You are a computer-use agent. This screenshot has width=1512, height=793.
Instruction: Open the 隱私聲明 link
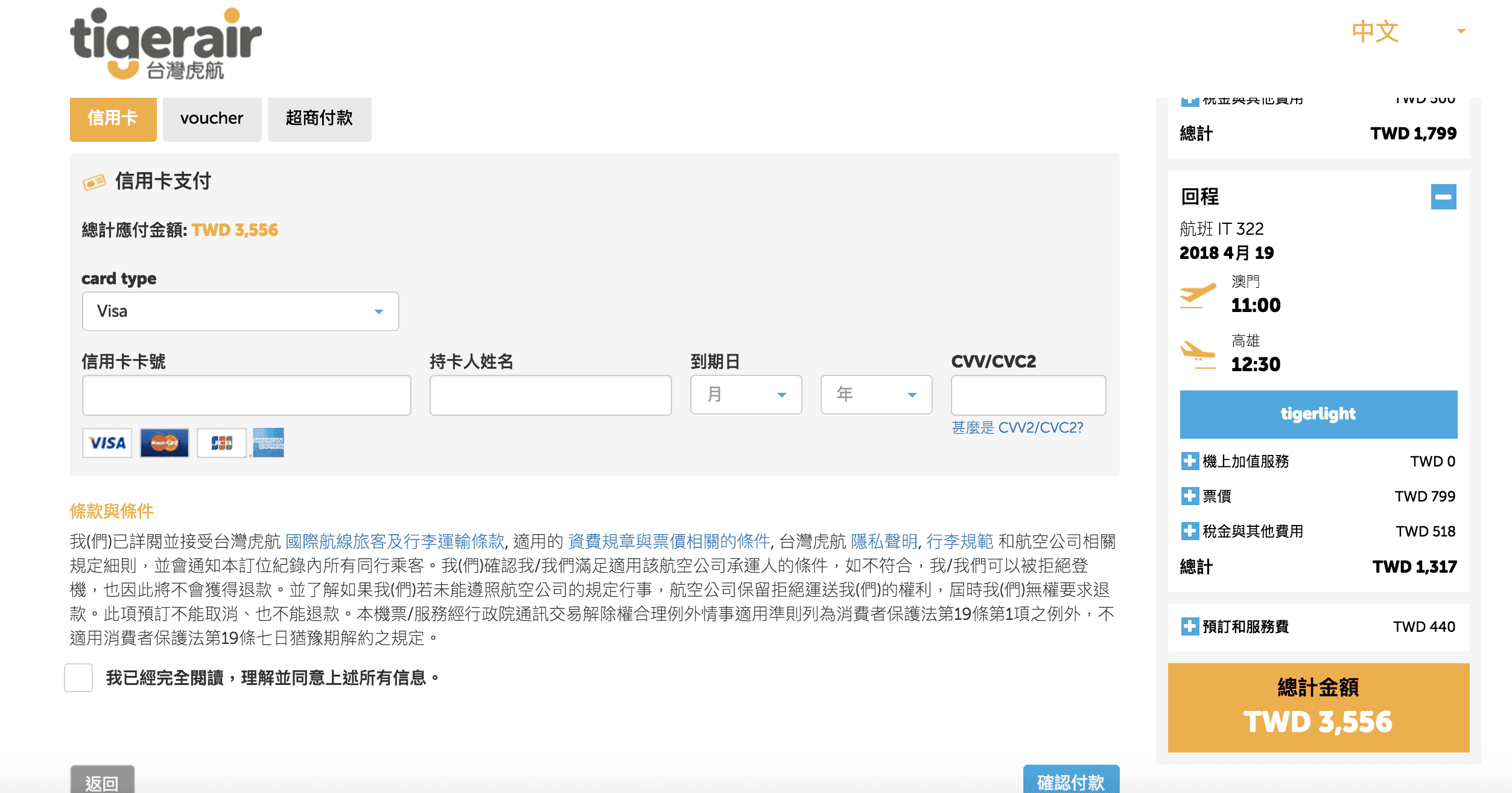coord(884,541)
